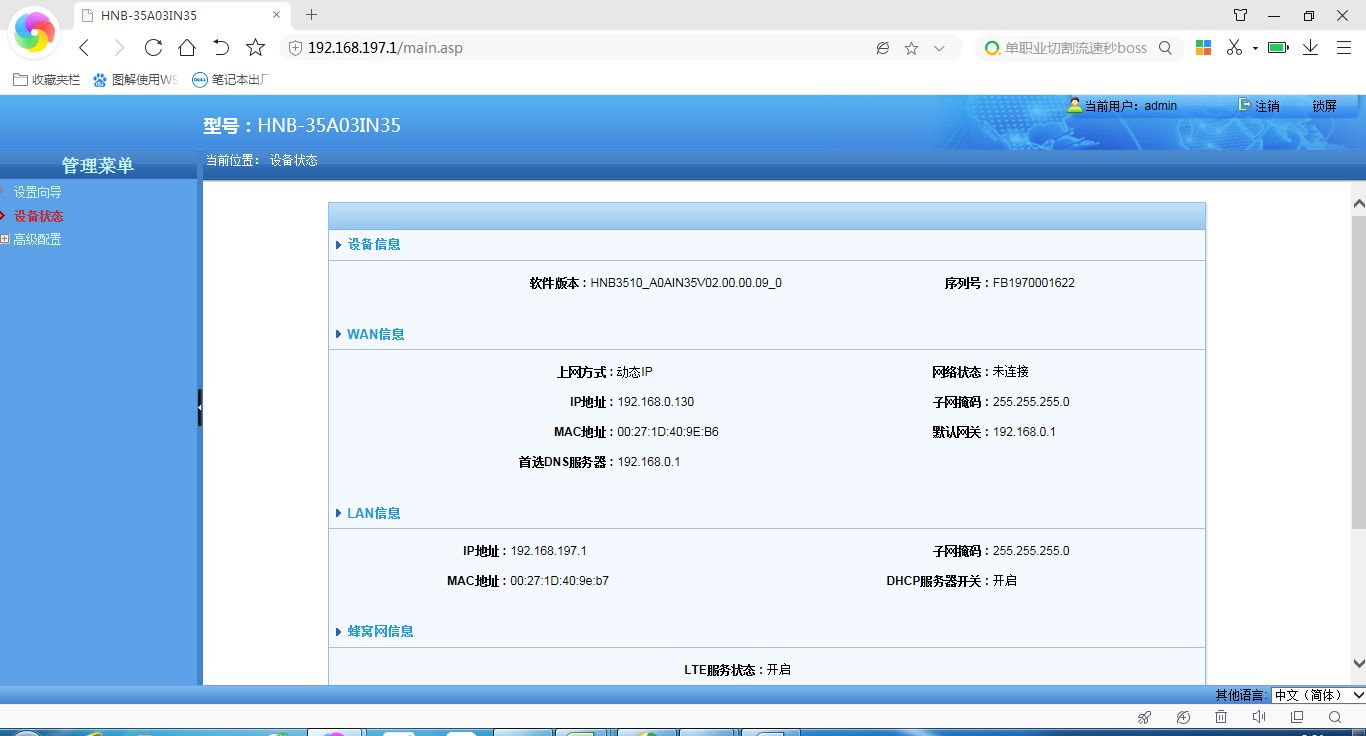Open the address bar dropdown arrow

tap(939, 48)
